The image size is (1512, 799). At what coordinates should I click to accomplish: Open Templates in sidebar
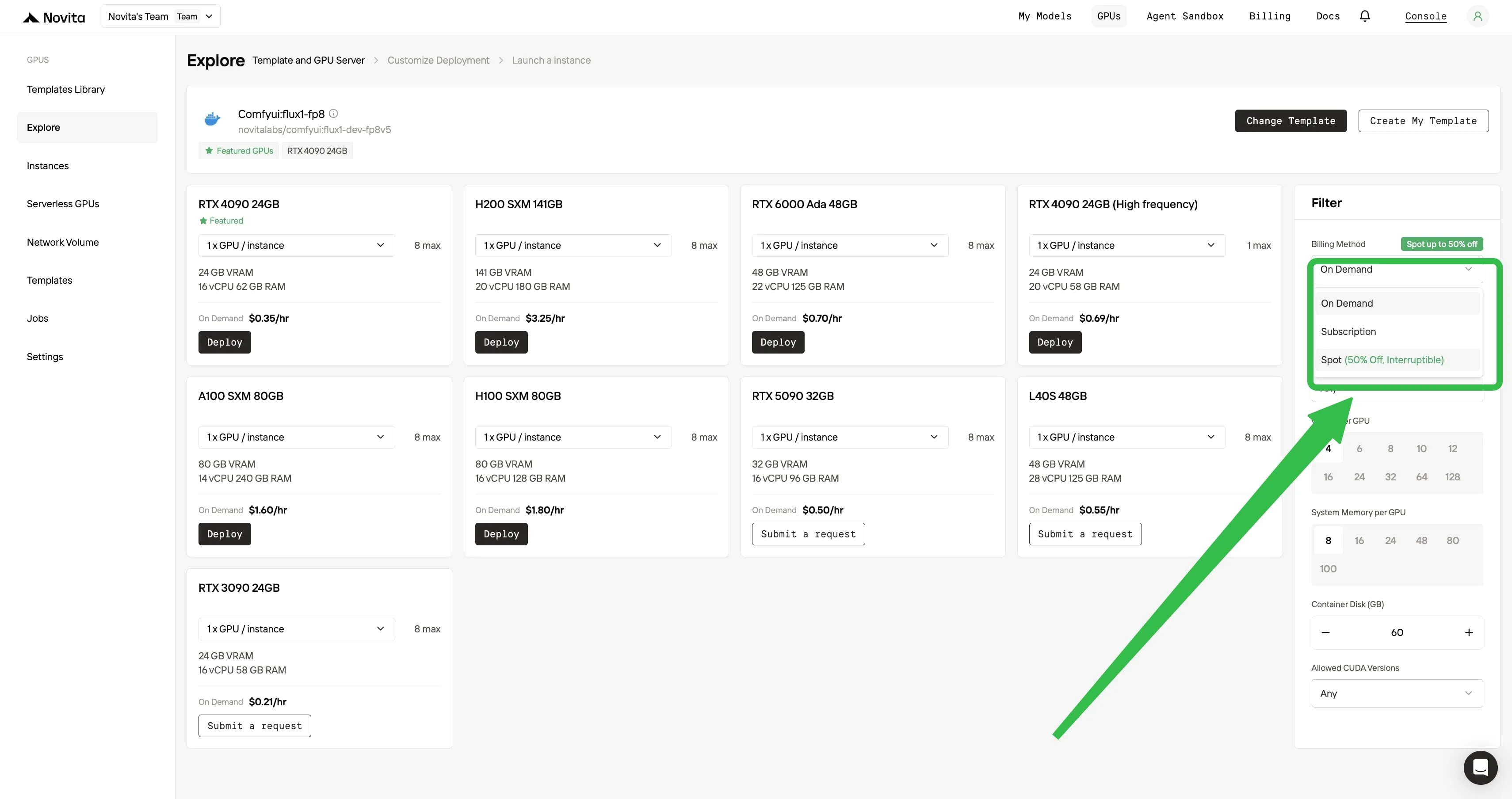pos(87,281)
